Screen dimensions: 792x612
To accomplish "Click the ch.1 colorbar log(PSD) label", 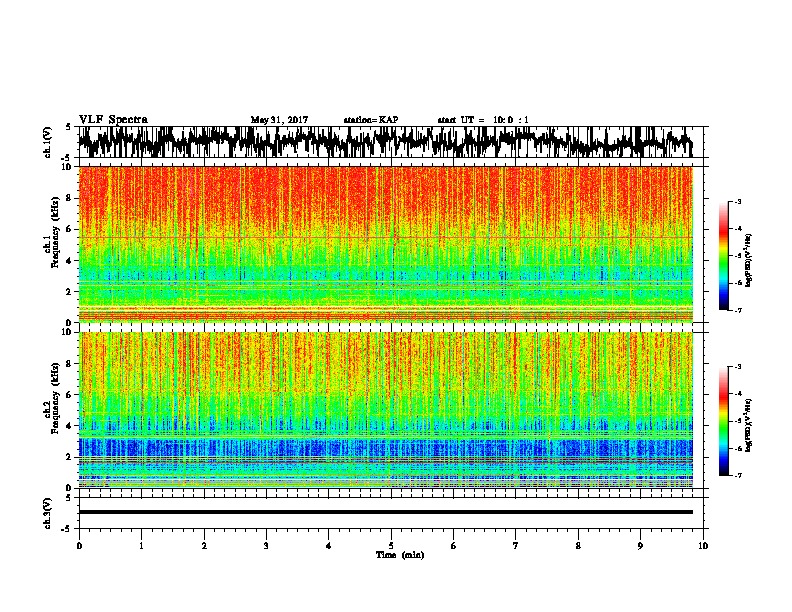I will pyautogui.click(x=749, y=261).
